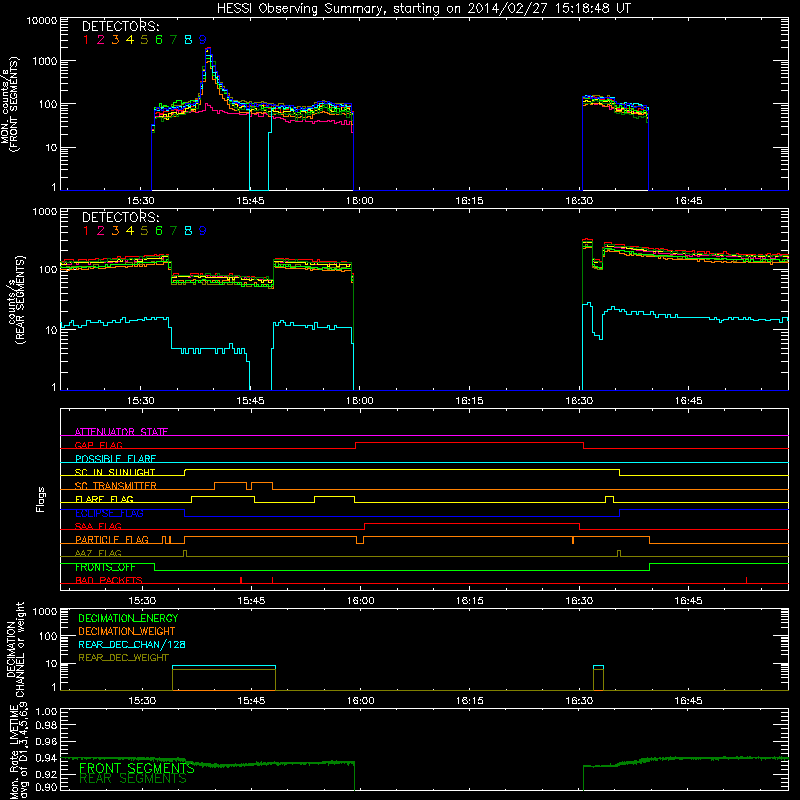800x800 pixels.
Task: Click detector 6 legend number in rear segments plot
Action: (x=159, y=231)
